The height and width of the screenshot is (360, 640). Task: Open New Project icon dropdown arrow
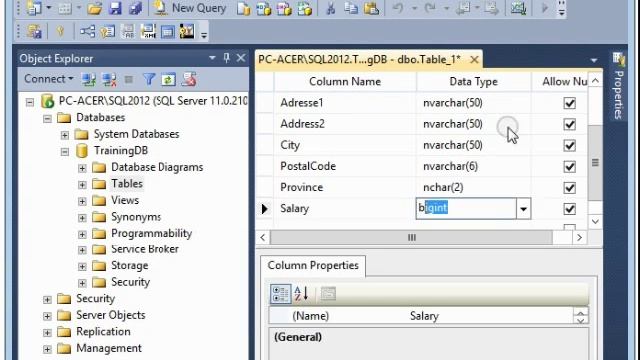[49, 8]
